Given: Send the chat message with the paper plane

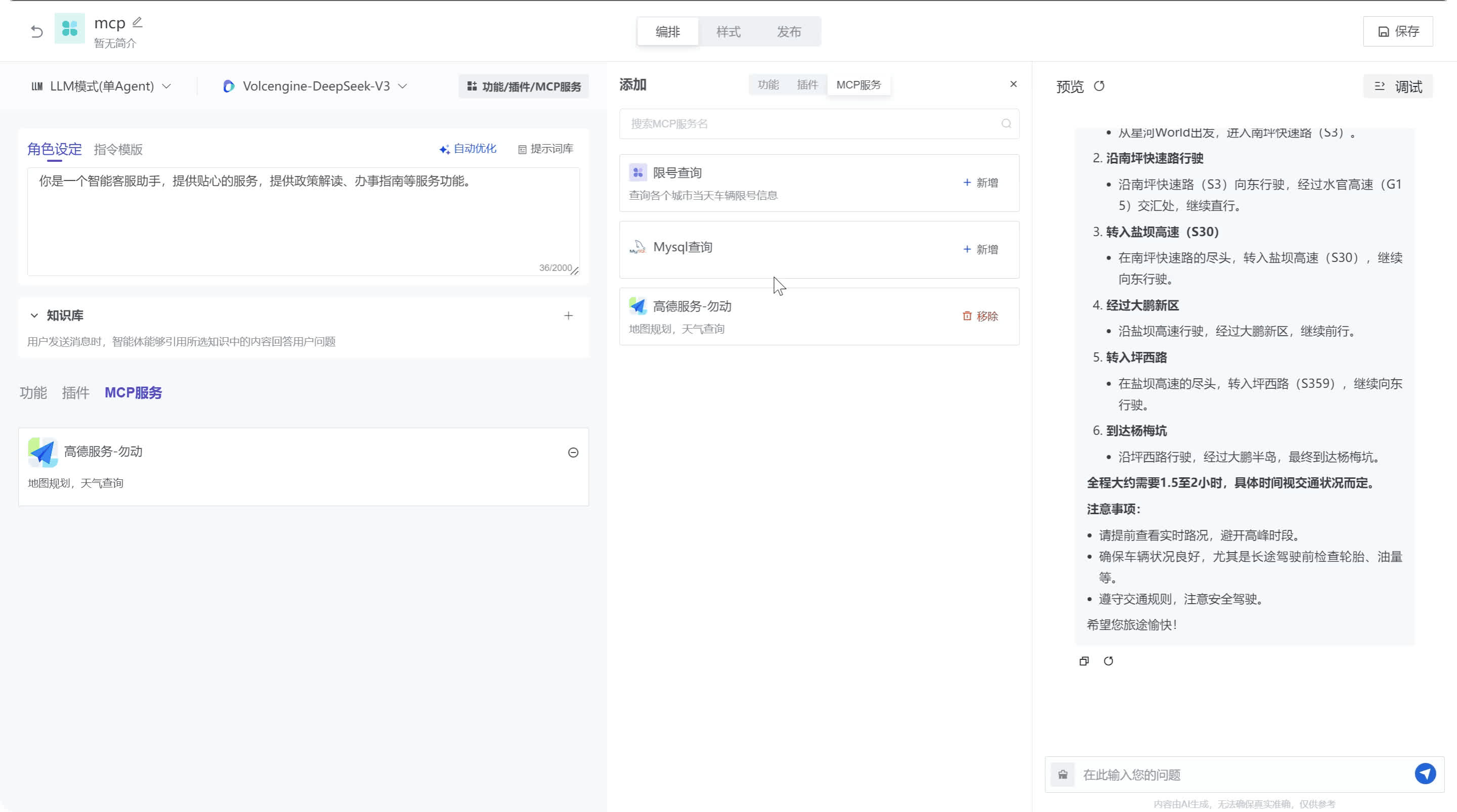Looking at the screenshot, I should coord(1425,774).
